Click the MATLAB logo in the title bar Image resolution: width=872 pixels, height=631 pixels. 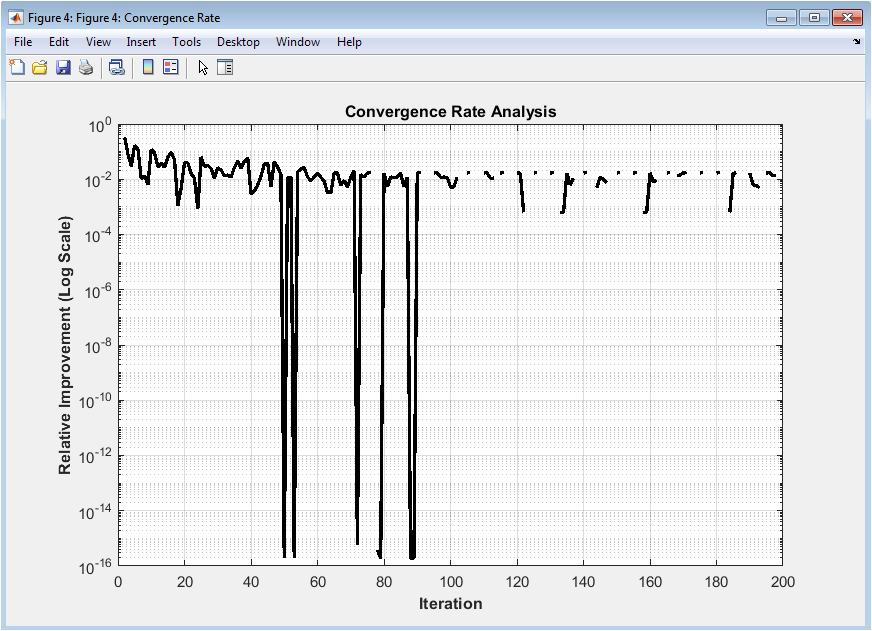tap(16, 18)
